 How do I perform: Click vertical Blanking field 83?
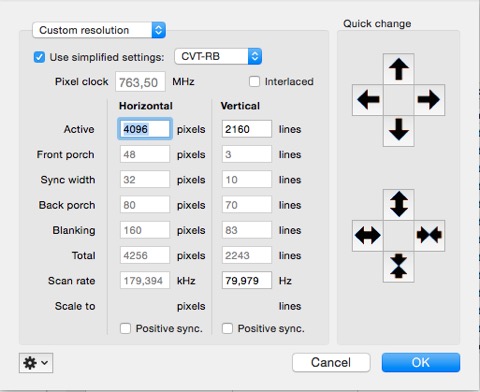click(x=247, y=230)
